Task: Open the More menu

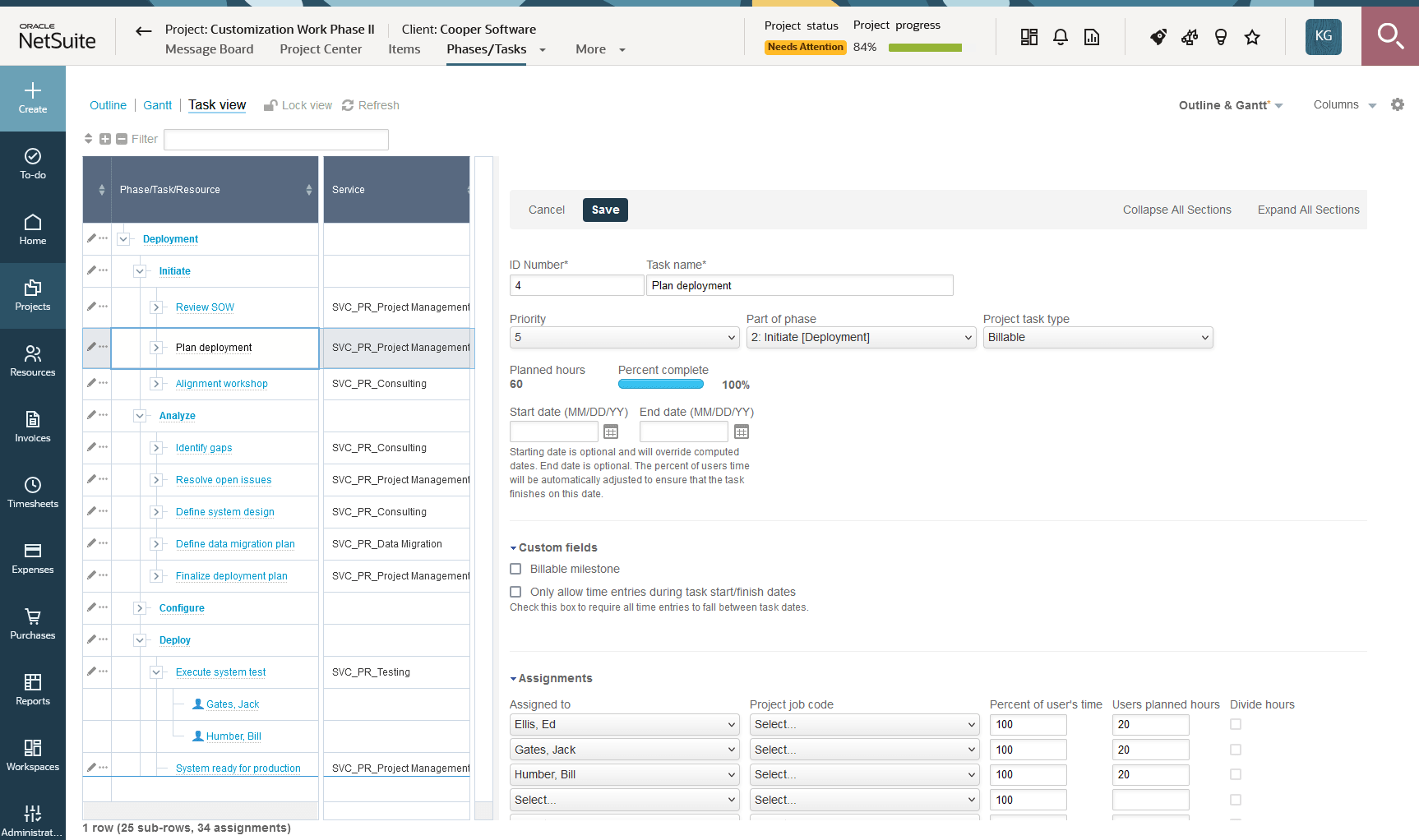Action: tap(600, 49)
